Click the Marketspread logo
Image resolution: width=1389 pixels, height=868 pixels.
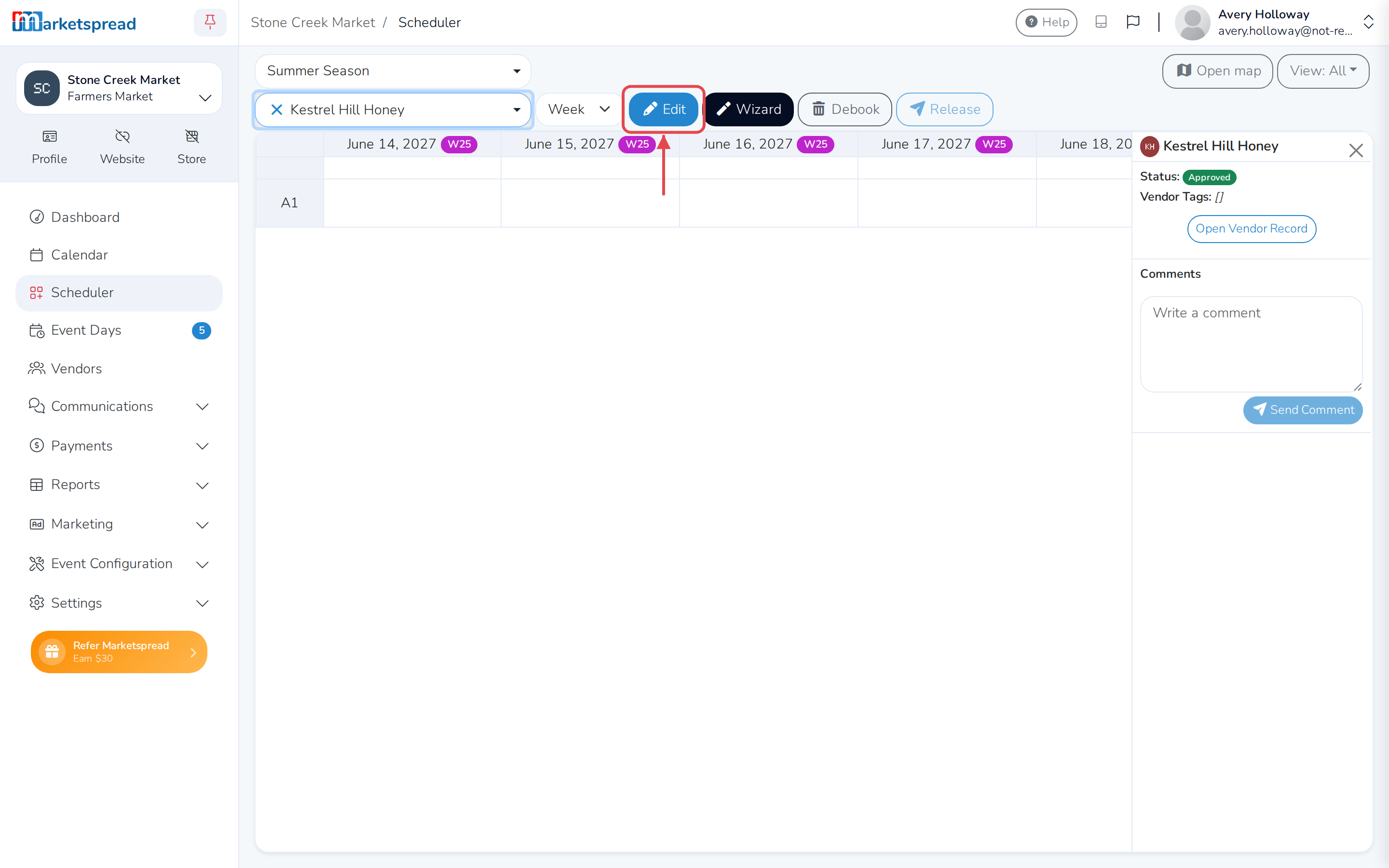(x=74, y=22)
